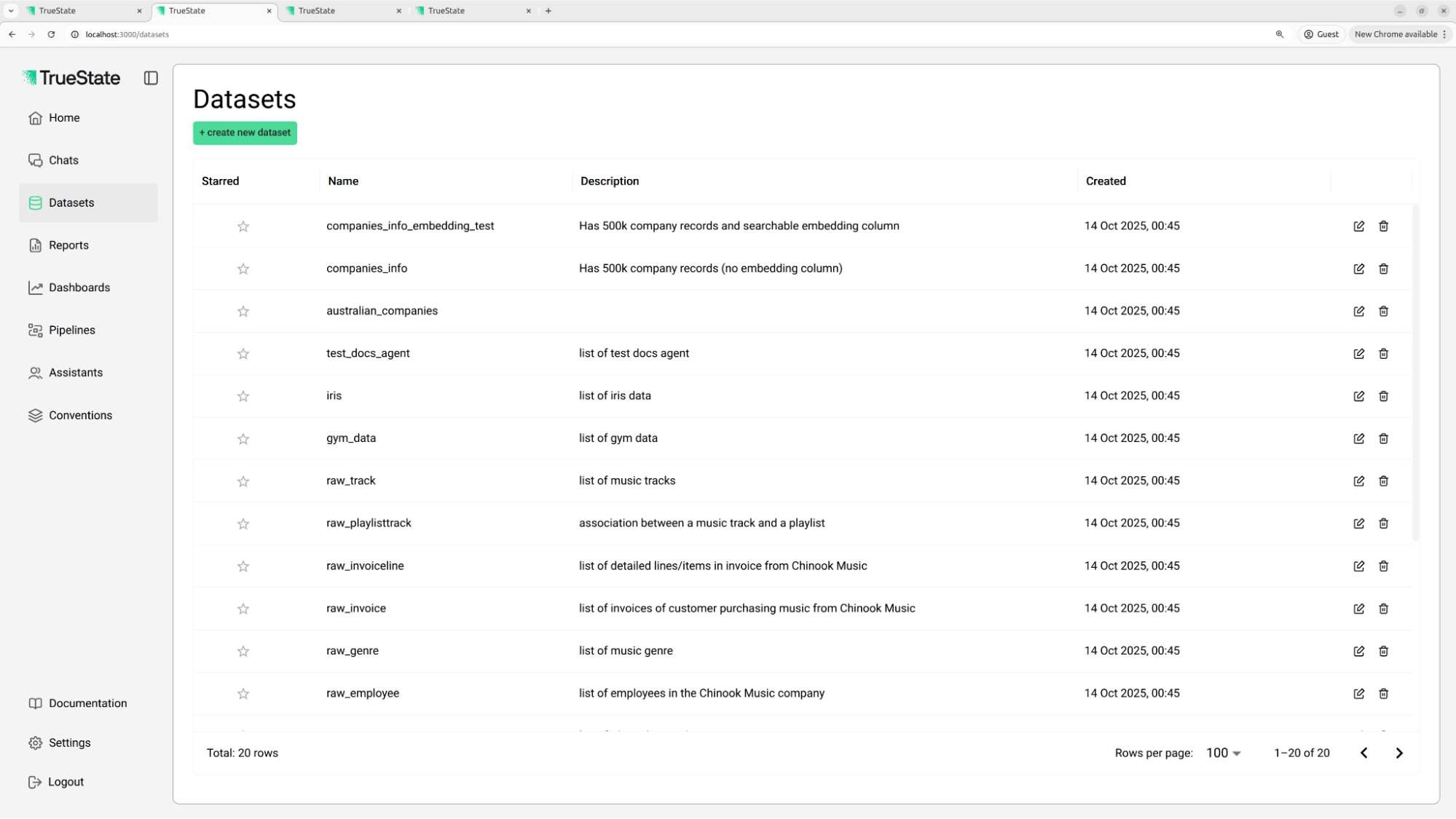Open the rows per page dropdown

[x=1223, y=753]
